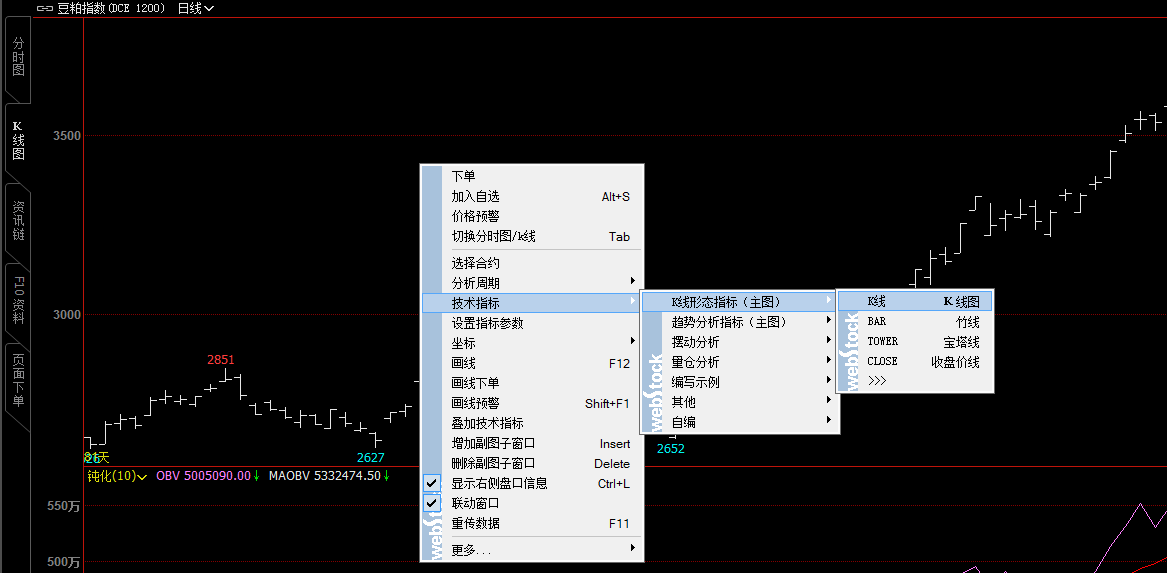This screenshot has width=1167, height=573.
Task: Click the 2851 high price label
Action: click(221, 359)
